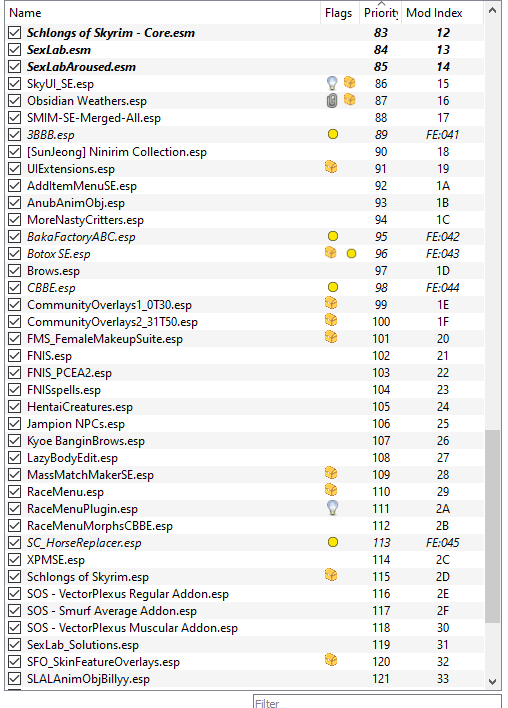Click the lightbulb flag icon on SkyUI_SE.esp
508x708 pixels.
tap(332, 83)
